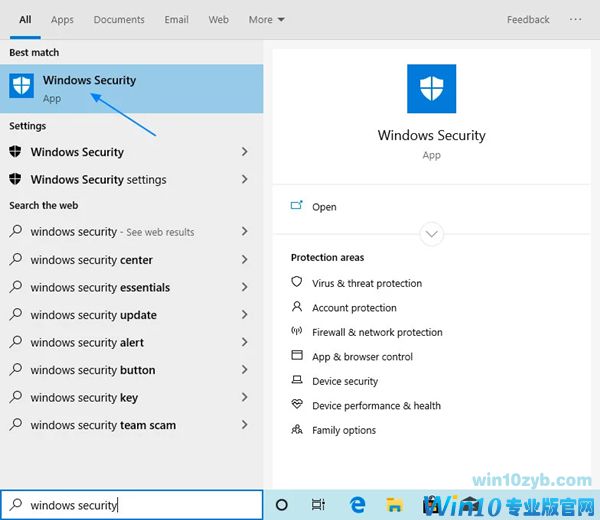Open Device security area

345,381
